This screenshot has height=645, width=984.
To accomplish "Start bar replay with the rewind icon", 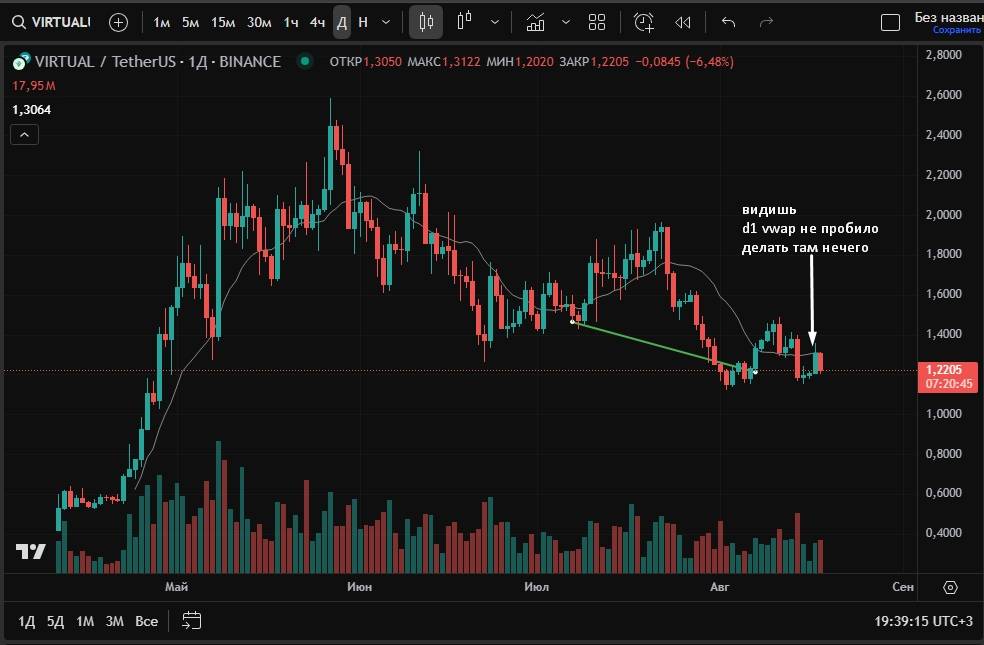I will pos(683,22).
